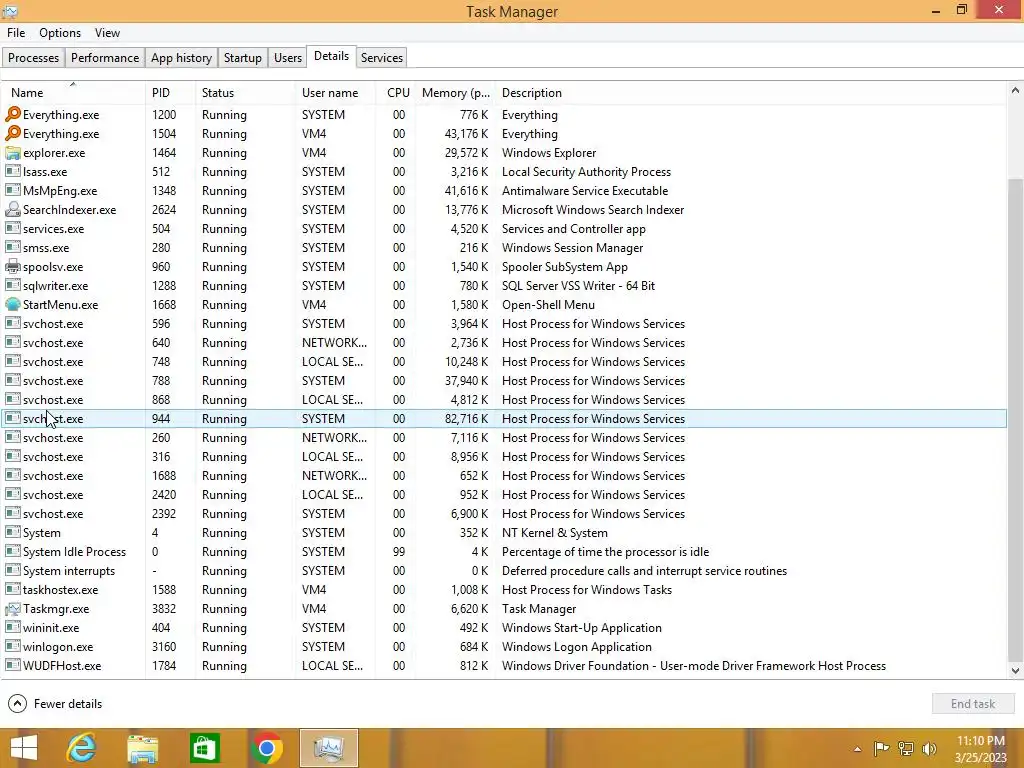Screen dimensions: 1024x768
Task: Click the Taskmgr.exe process icon
Action: pyautogui.click(x=12, y=609)
